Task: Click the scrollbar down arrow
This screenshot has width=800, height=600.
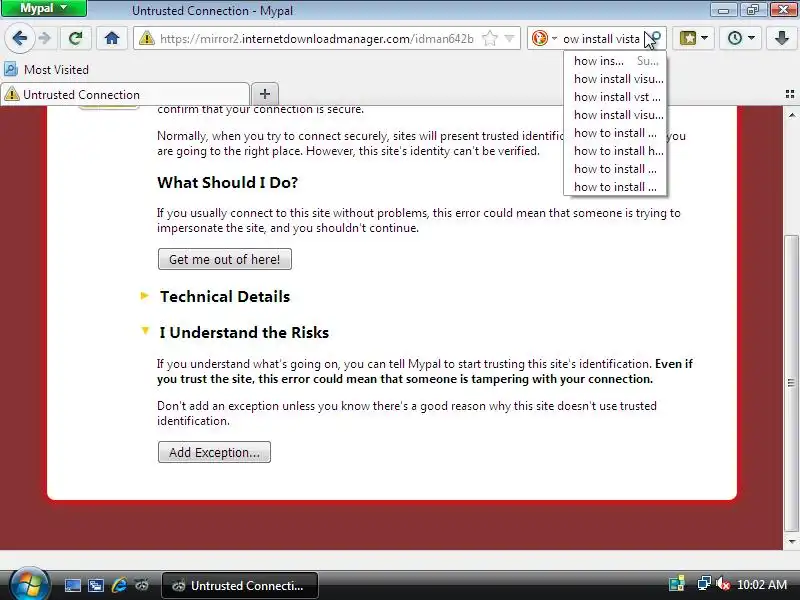Action: 791,541
